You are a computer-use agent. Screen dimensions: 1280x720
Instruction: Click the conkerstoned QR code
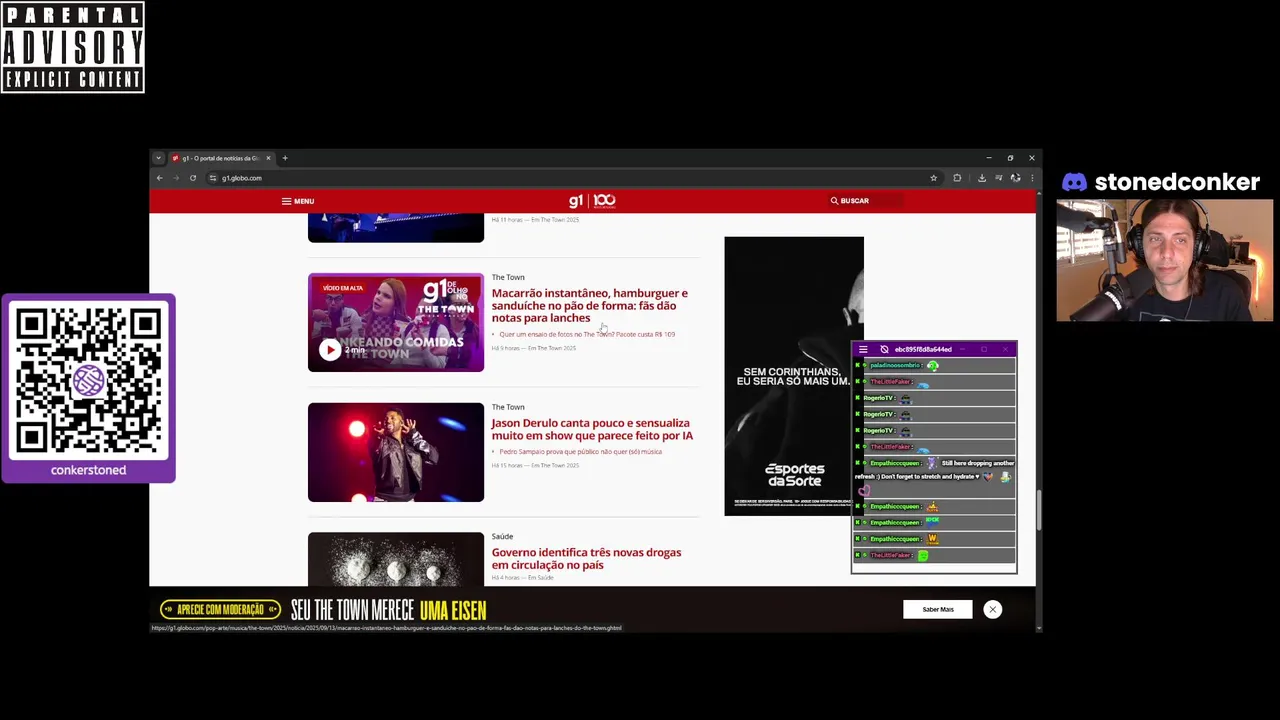[x=88, y=381]
